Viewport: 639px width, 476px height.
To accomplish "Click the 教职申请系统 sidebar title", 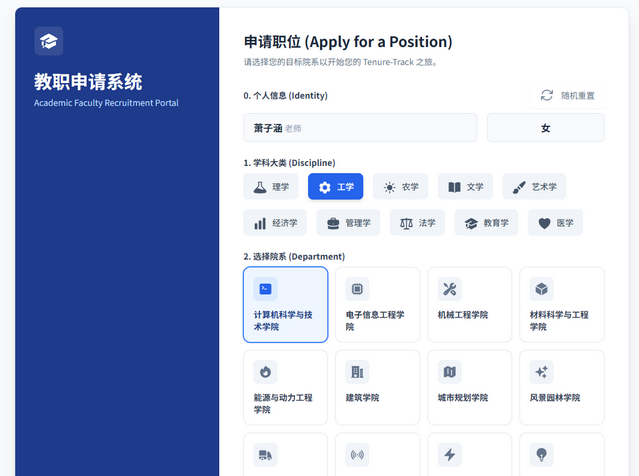I will 88,82.
